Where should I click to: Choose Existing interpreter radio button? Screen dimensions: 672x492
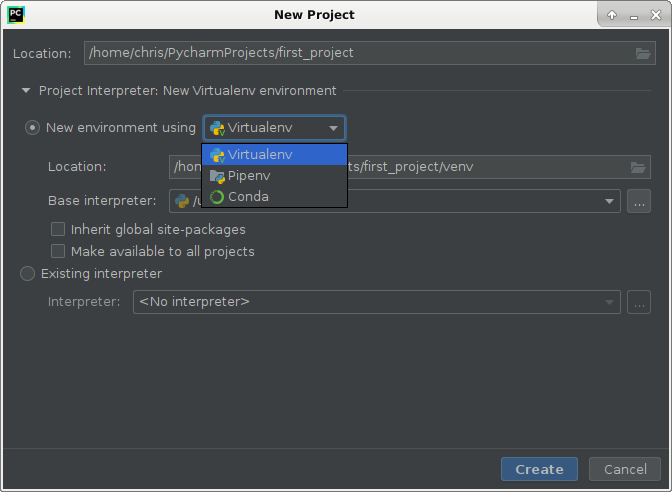[27, 274]
